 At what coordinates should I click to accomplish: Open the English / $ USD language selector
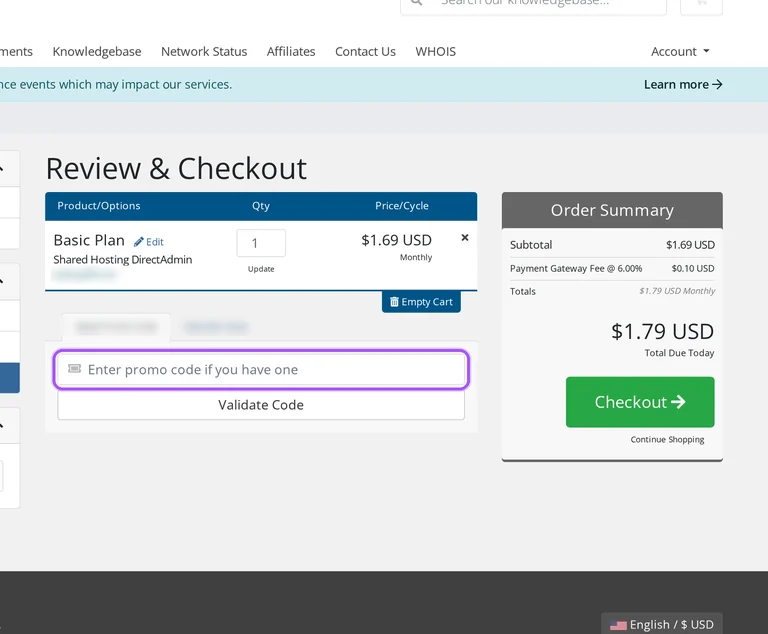pyautogui.click(x=662, y=624)
